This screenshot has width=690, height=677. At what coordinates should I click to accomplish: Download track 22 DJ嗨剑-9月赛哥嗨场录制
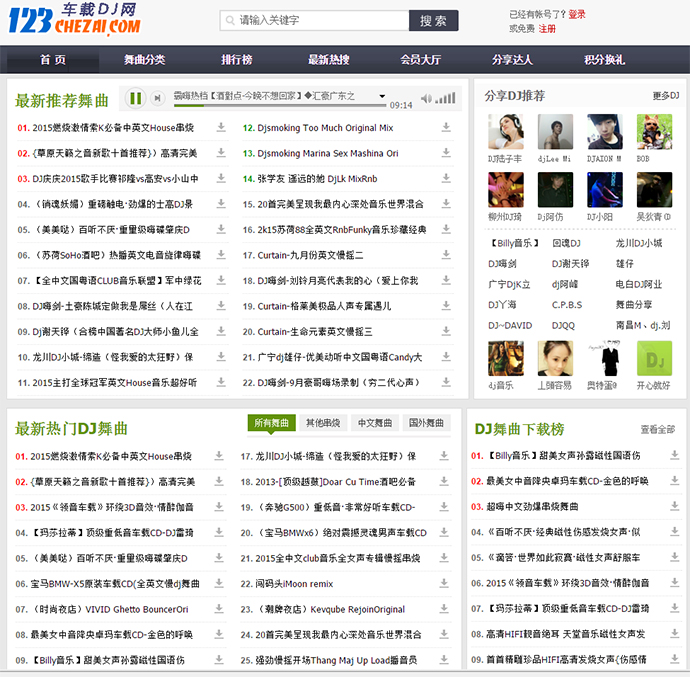[446, 382]
